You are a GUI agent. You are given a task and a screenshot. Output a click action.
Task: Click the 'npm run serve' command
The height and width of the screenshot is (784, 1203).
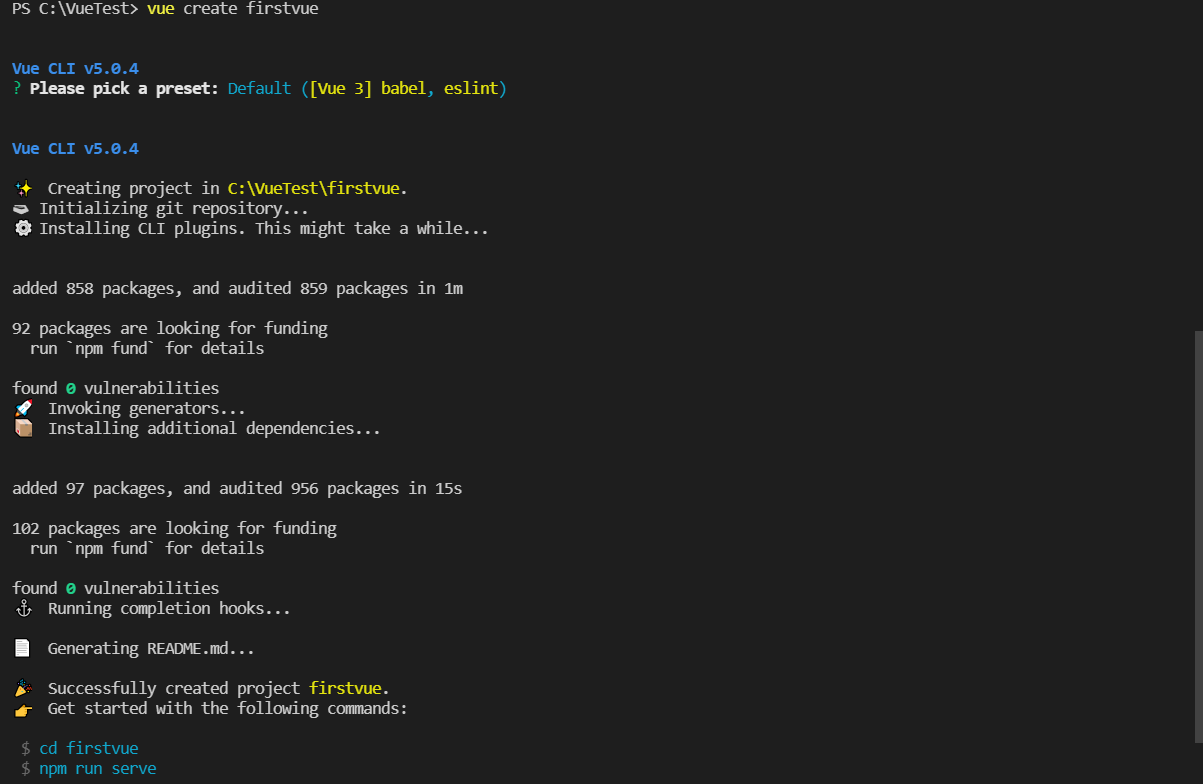(98, 768)
